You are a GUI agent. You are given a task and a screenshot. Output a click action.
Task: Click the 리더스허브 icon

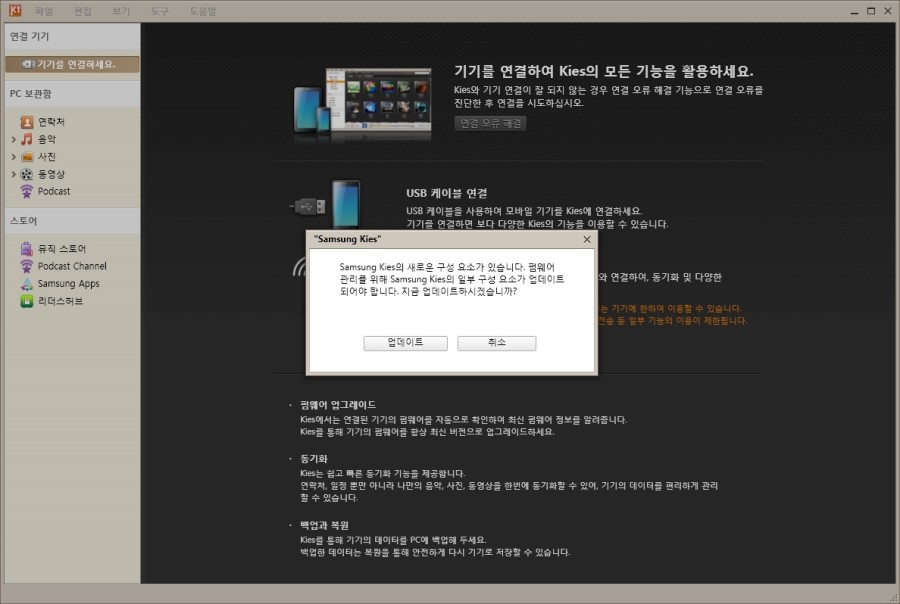pyautogui.click(x=27, y=301)
